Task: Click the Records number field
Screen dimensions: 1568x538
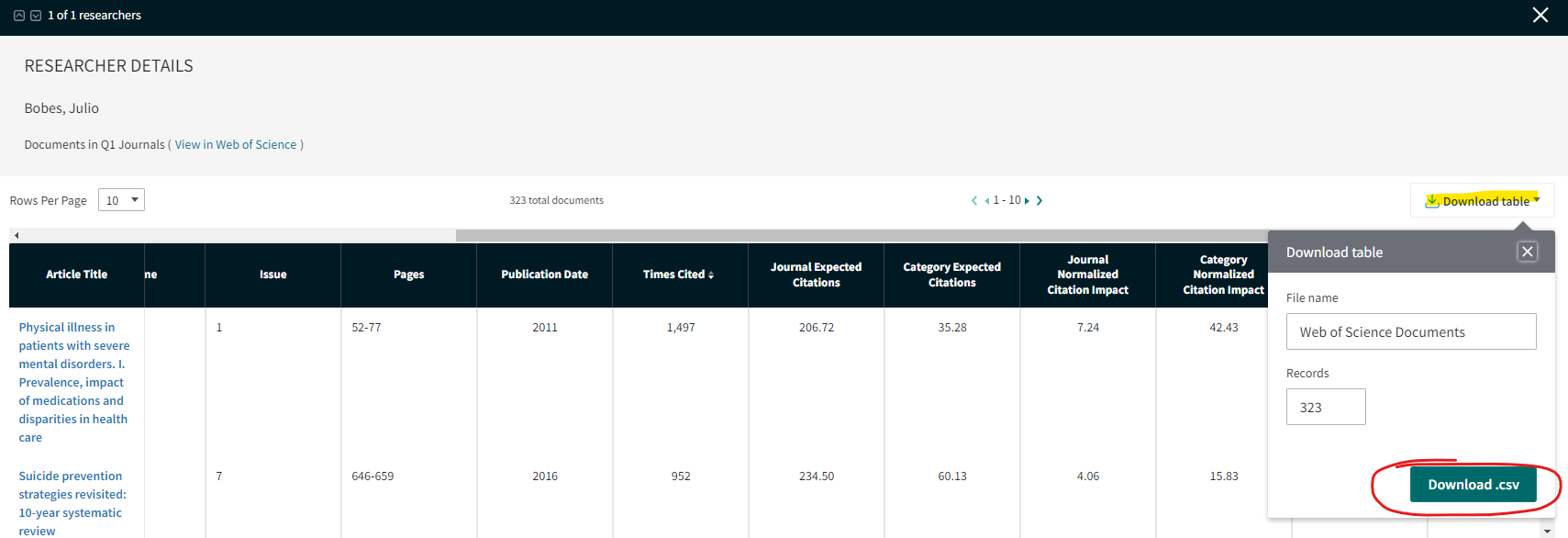Action: 1325,407
